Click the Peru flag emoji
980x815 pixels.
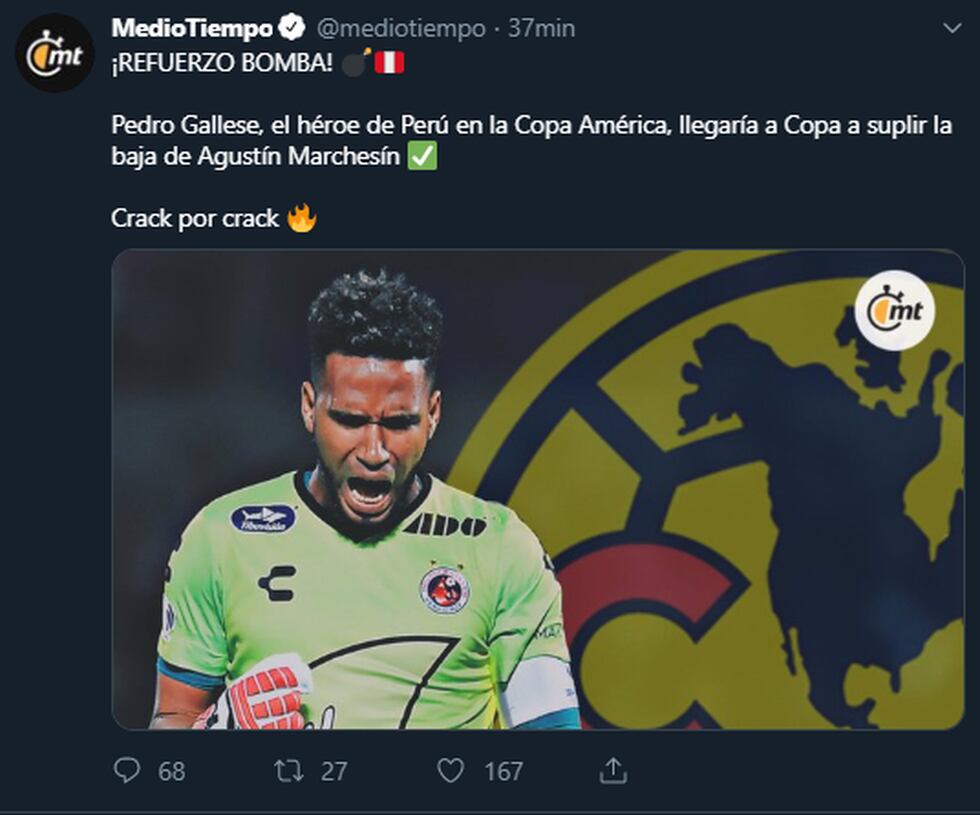coord(389,62)
